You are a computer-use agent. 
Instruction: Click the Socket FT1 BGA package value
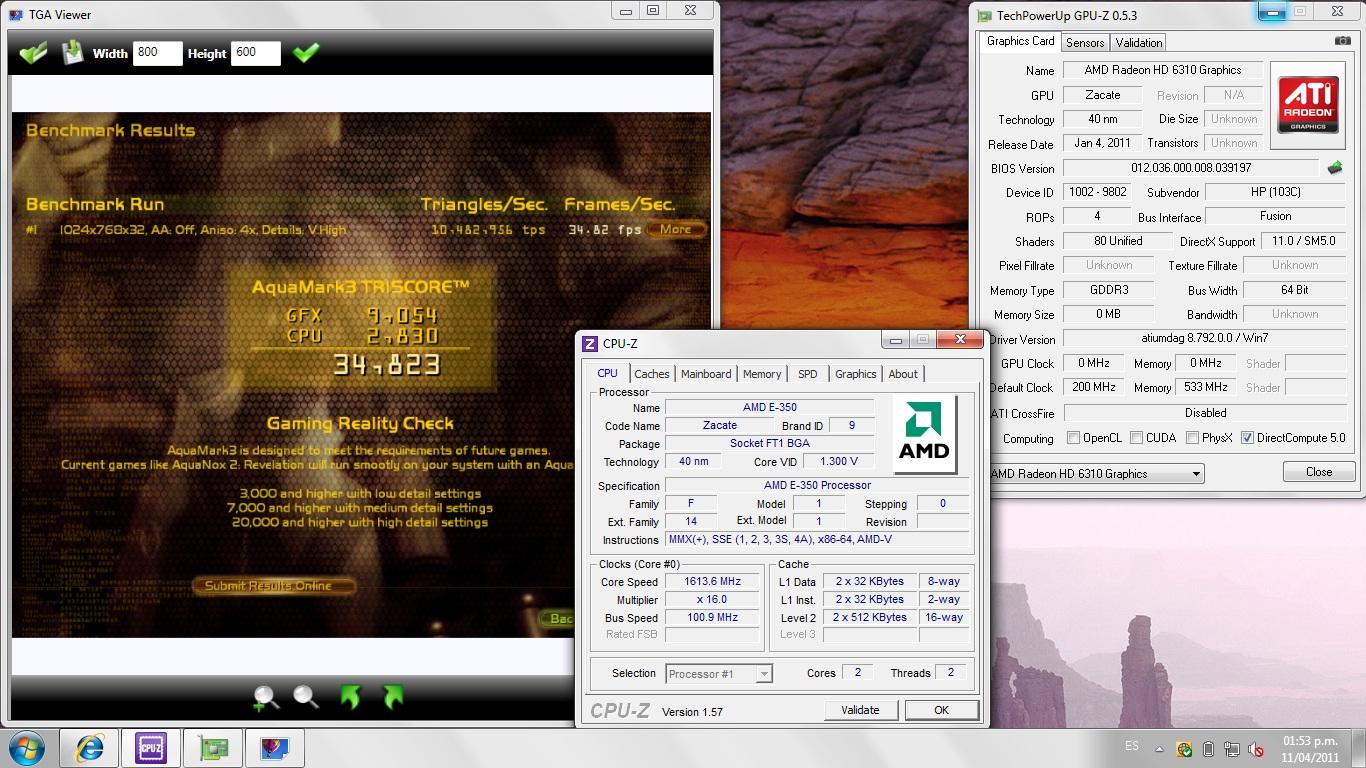pos(770,443)
